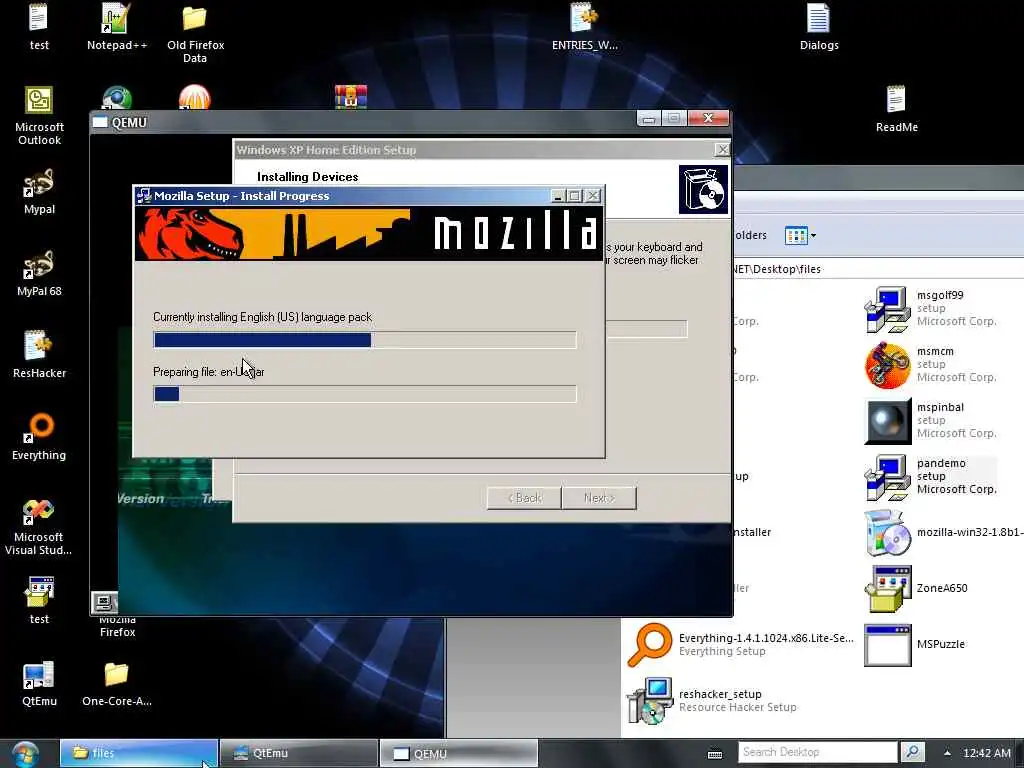The width and height of the screenshot is (1024, 768).
Task: Click the Mozilla Firefox desktop icon label
Action: click(x=118, y=626)
